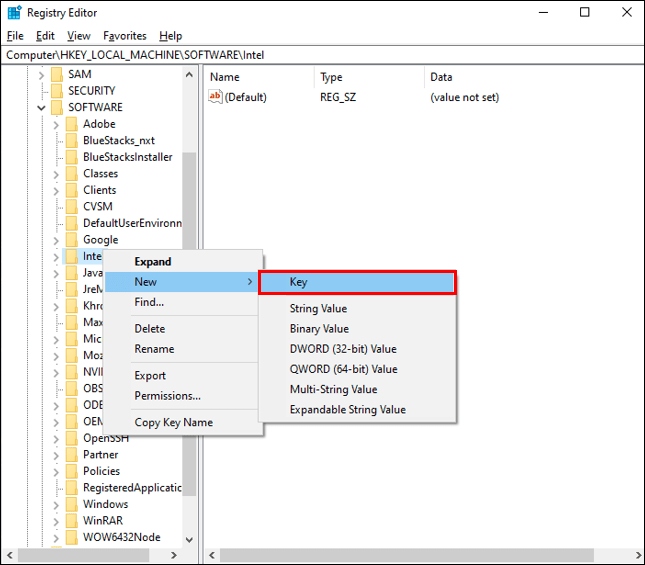Screen dimensions: 645x565
Task: Click the SOFTWARE folder icon
Action: coord(57,107)
